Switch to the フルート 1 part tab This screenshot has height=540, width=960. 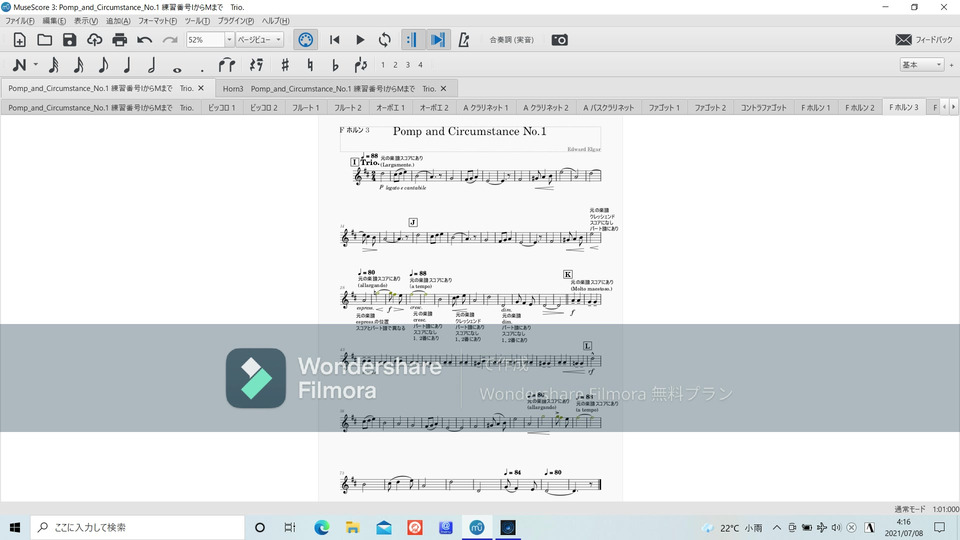(306, 108)
